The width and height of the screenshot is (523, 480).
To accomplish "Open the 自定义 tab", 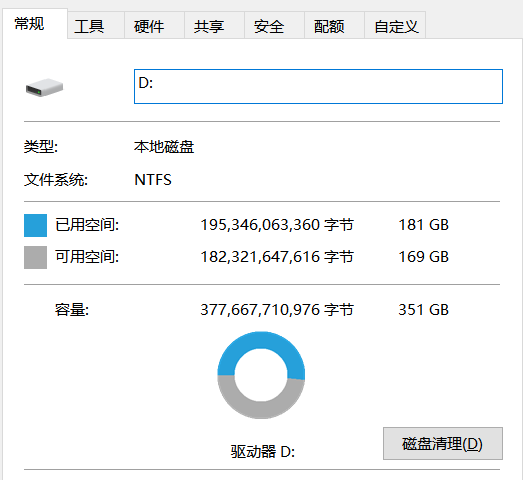I will pyautogui.click(x=395, y=26).
